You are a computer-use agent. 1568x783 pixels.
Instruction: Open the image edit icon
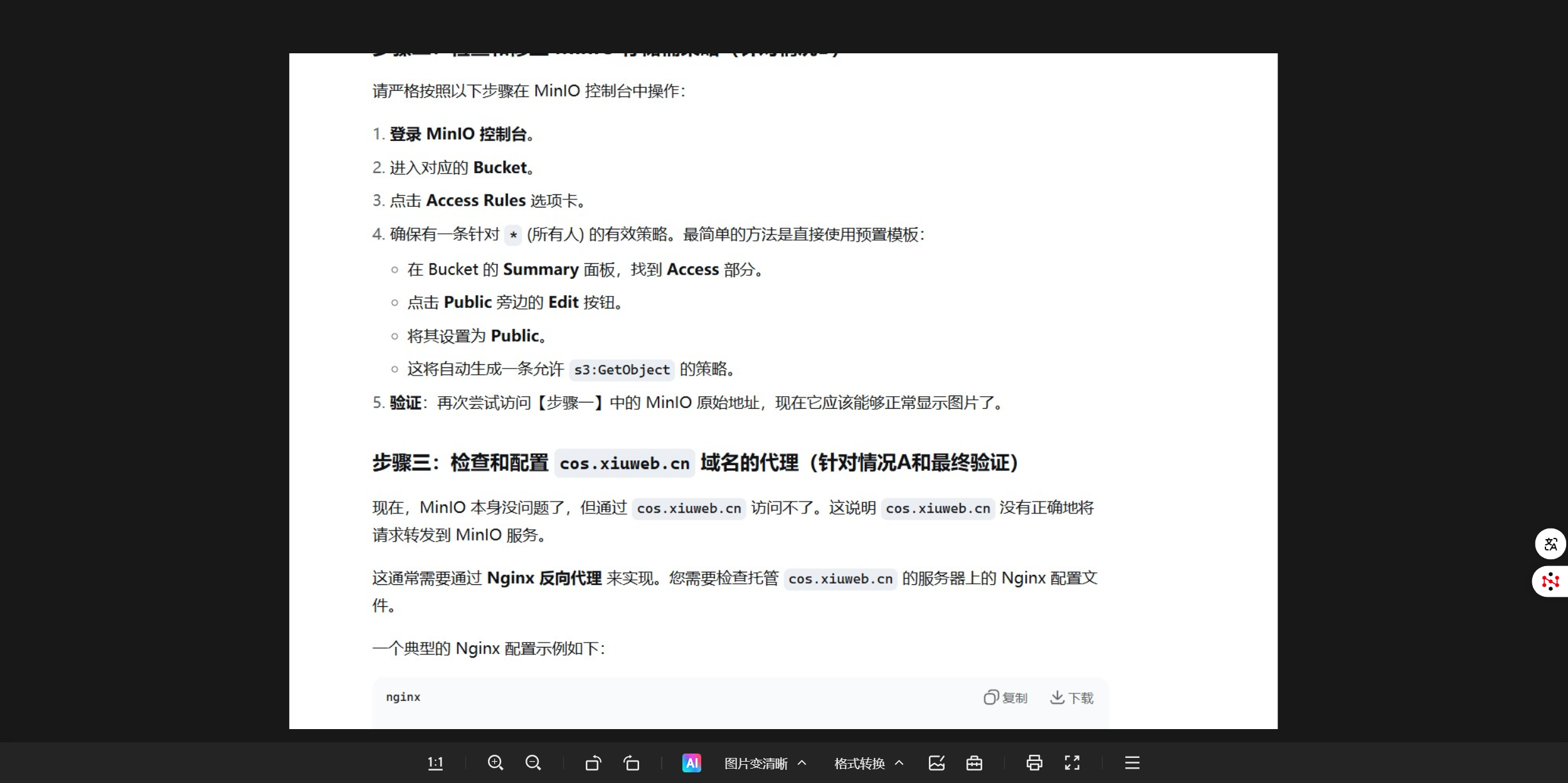point(936,763)
